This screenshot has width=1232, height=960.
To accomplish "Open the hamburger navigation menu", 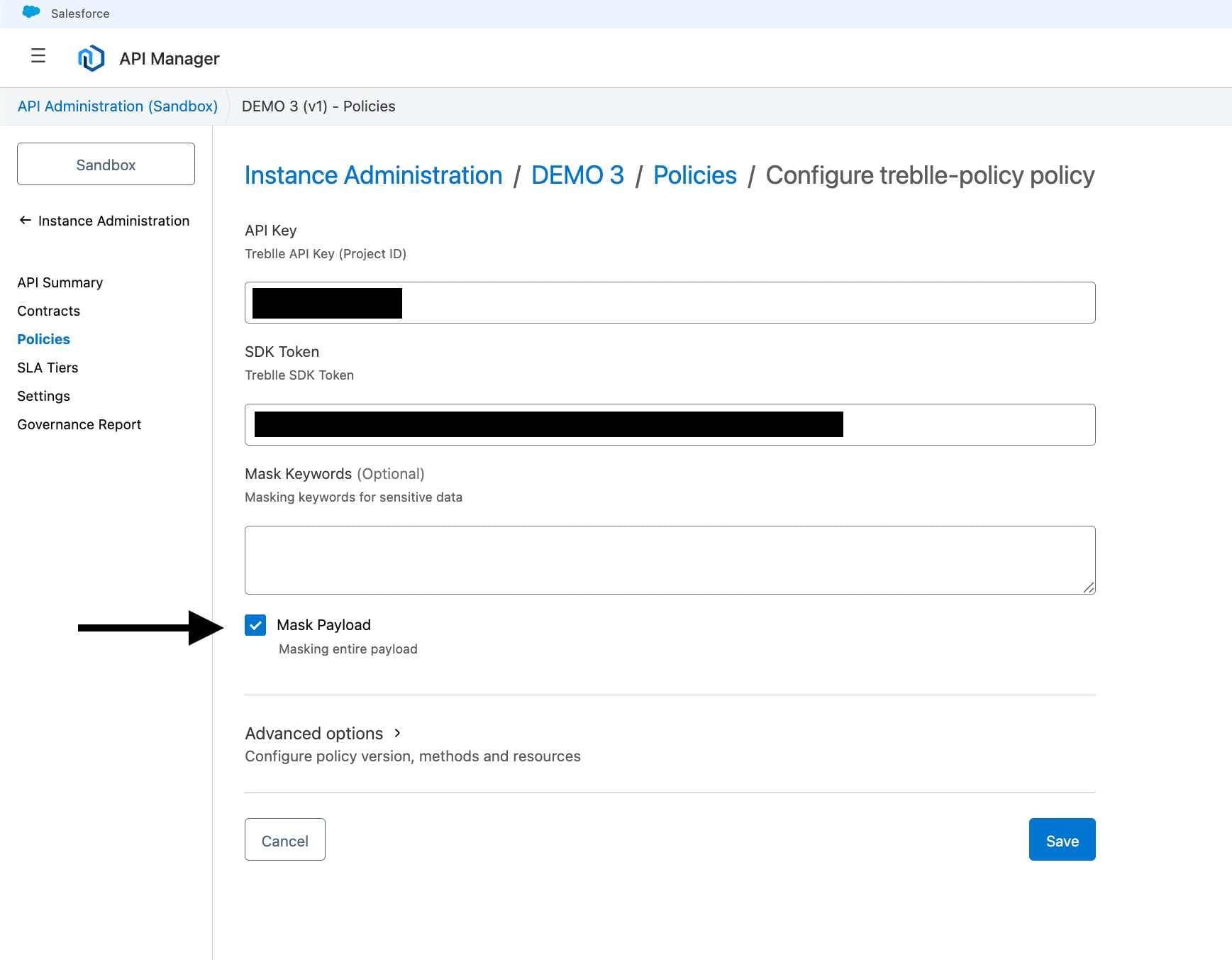I will tap(38, 55).
